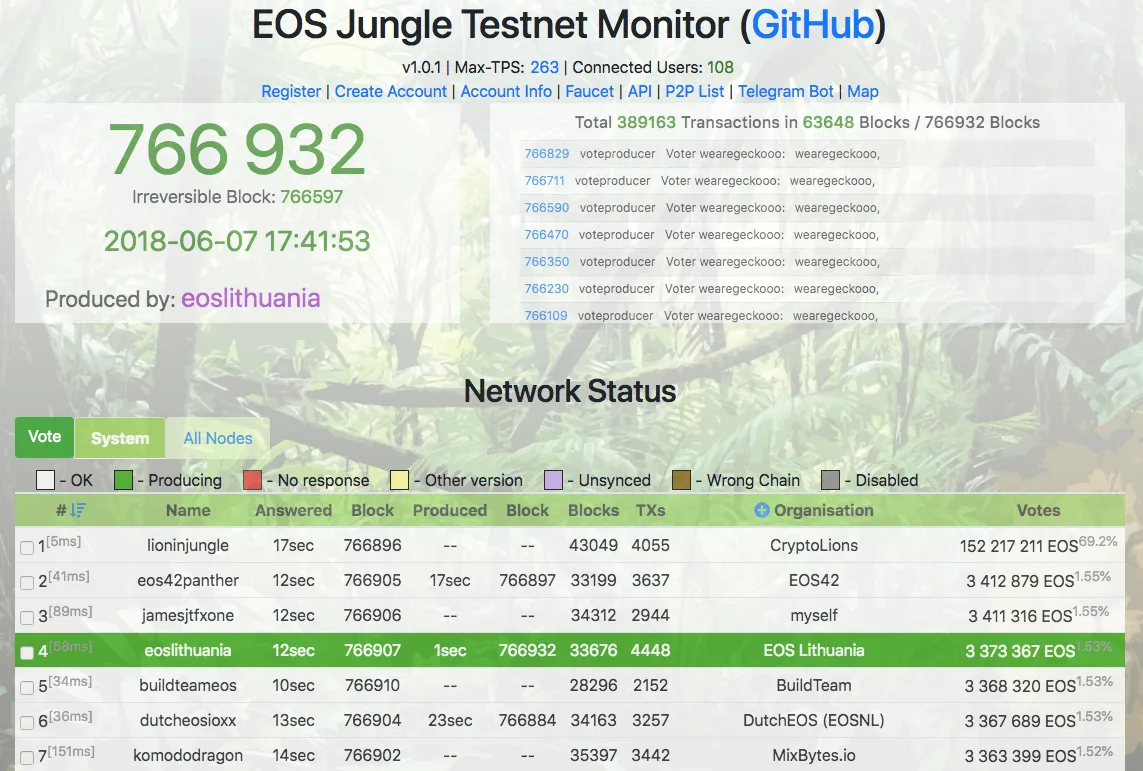The width and height of the screenshot is (1143, 771).
Task: Tick the checkbox for eos42panther row
Action: [x=27, y=582]
